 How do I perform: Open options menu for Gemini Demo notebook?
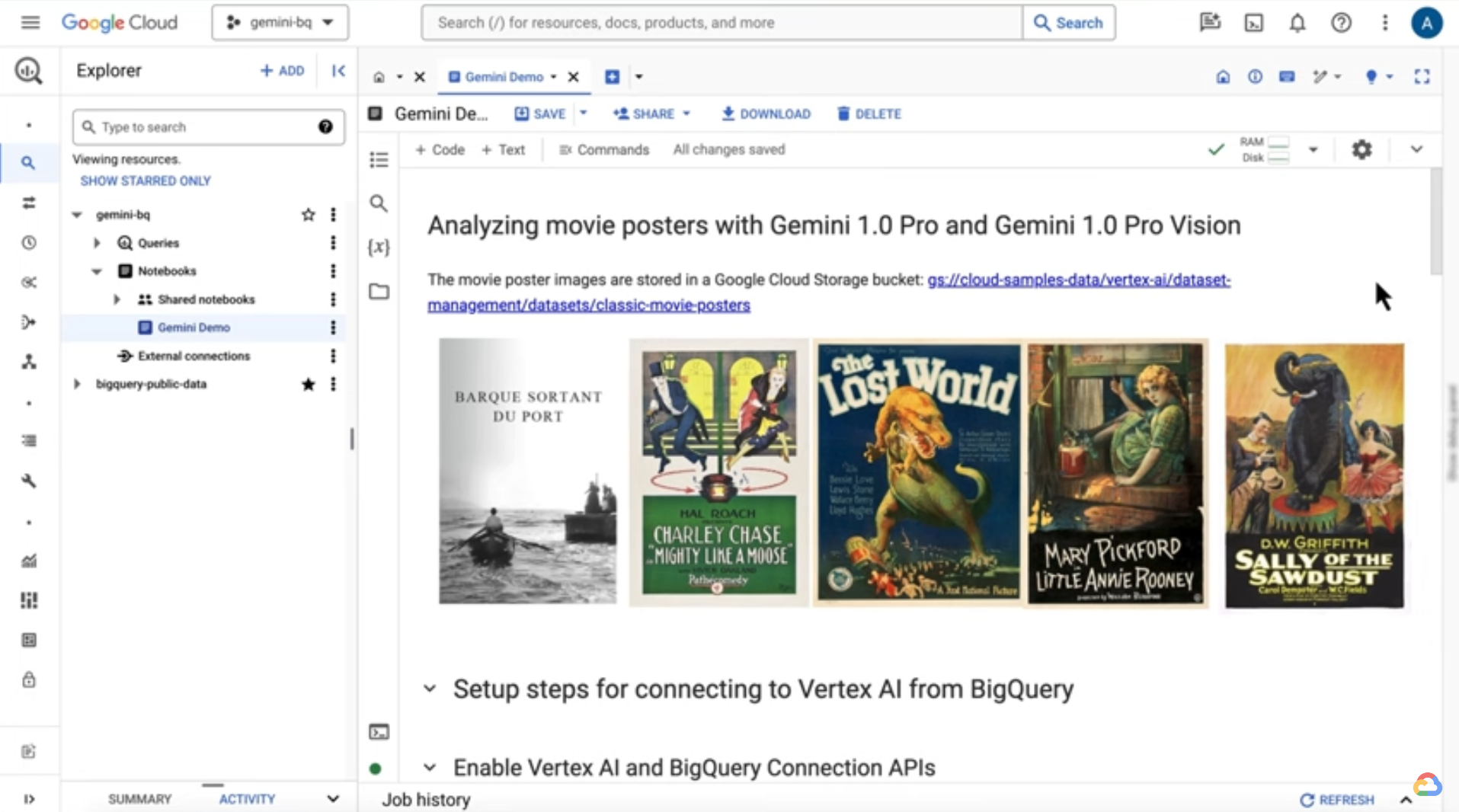(333, 328)
